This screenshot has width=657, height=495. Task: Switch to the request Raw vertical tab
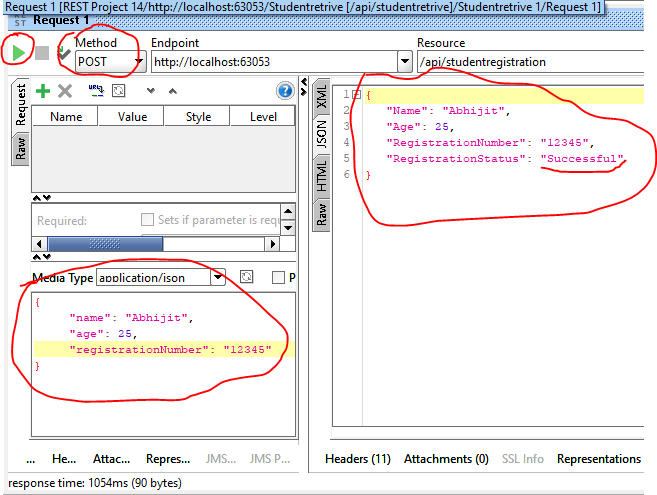click(21, 149)
